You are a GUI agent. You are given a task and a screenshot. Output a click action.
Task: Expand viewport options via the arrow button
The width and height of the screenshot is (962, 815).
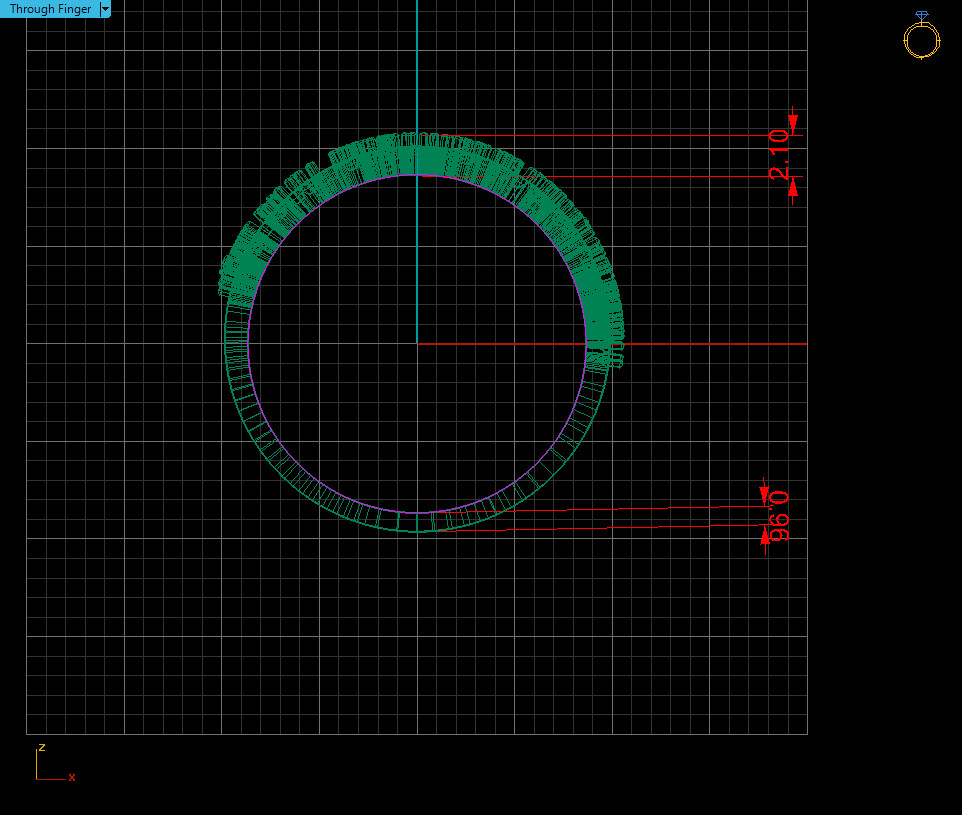click(x=105, y=9)
